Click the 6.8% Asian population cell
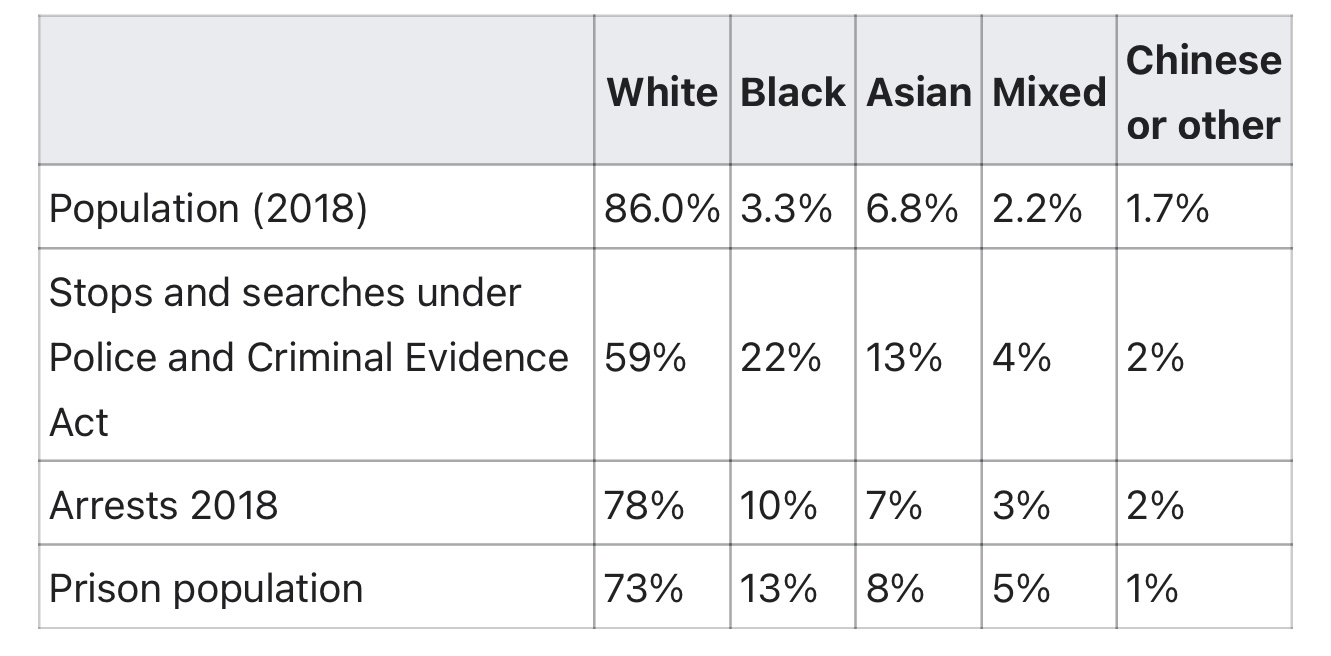This screenshot has width=1331, height=656. coord(912,208)
